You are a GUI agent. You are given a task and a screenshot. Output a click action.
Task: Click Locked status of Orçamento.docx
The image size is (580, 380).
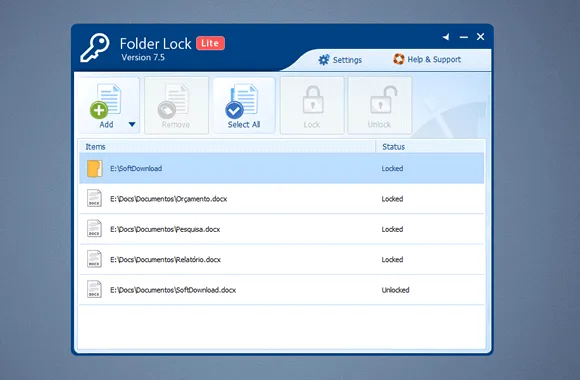click(x=392, y=199)
